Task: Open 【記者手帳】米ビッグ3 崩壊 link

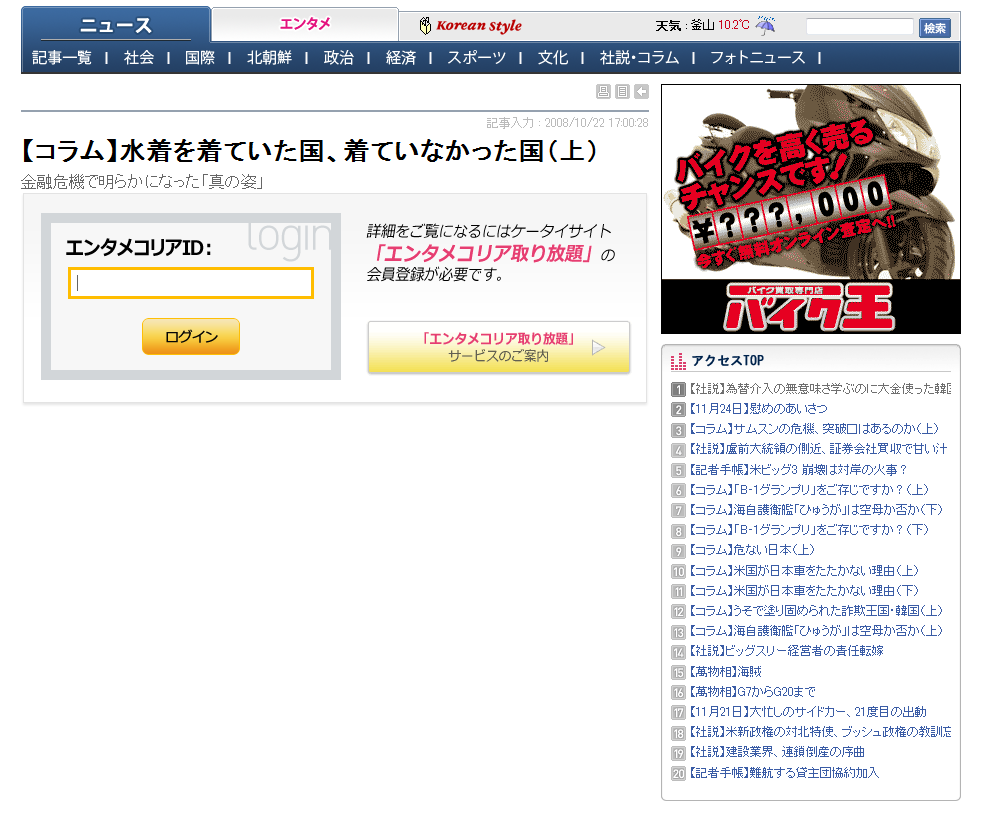Action: (x=798, y=470)
